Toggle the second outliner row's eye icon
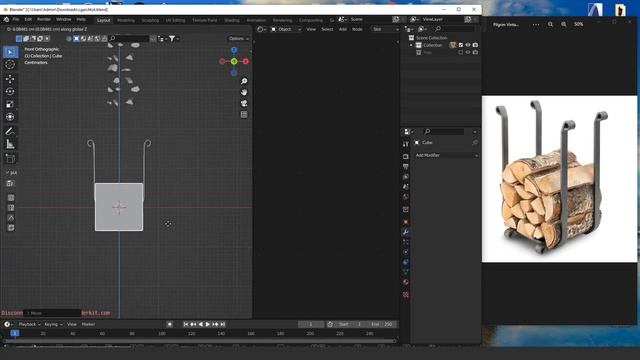 click(x=468, y=52)
